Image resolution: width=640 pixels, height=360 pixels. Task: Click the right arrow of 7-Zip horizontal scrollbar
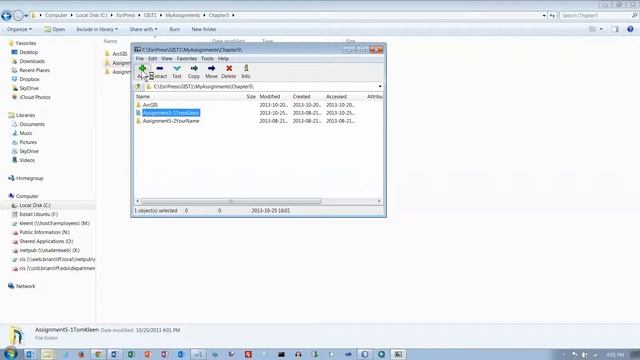click(x=379, y=201)
